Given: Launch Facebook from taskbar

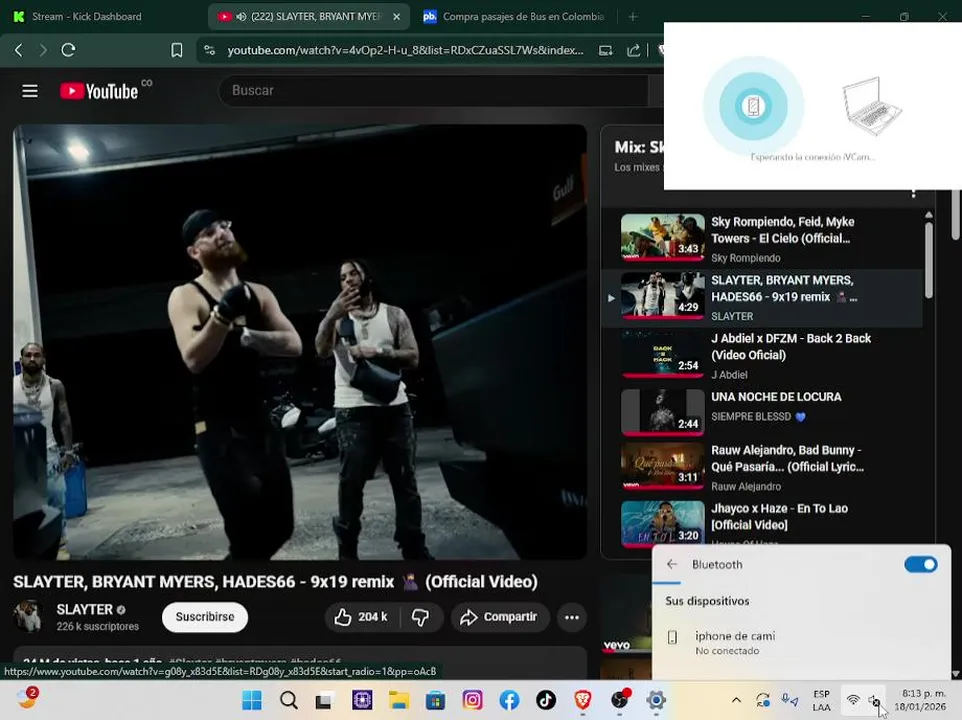Looking at the screenshot, I should point(509,700).
